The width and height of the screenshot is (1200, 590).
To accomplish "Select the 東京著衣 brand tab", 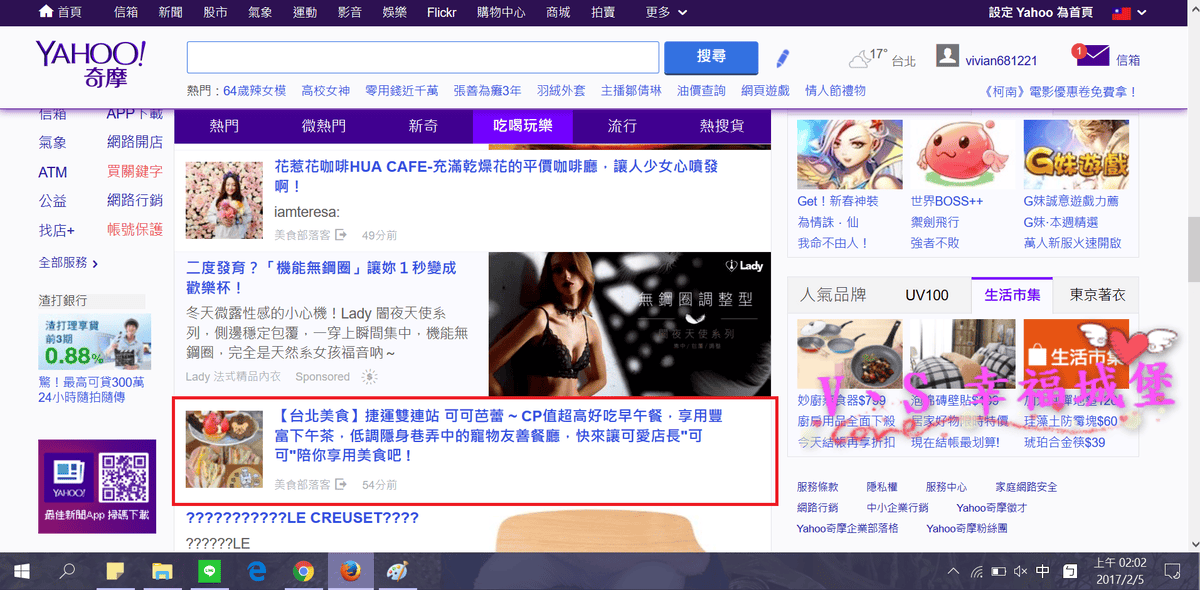I will pos(1097,295).
